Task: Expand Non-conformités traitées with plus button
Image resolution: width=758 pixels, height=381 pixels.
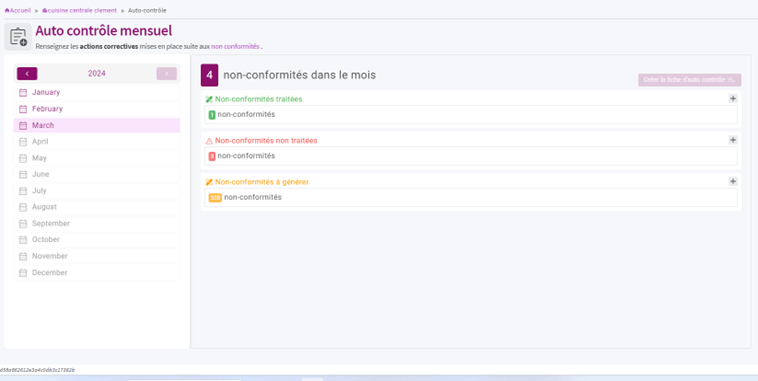Action: [733, 99]
